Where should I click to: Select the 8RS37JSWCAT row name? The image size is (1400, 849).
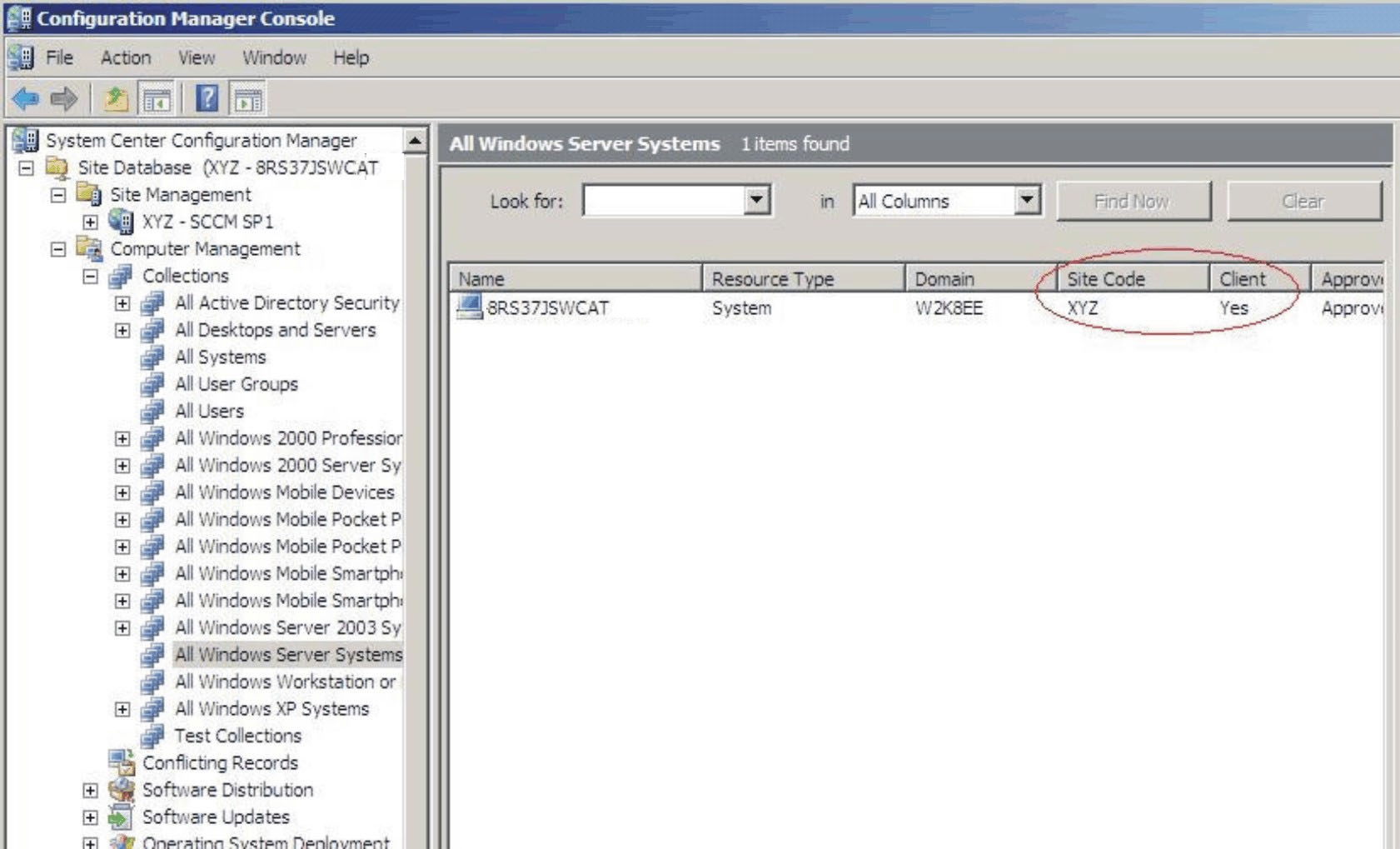[x=548, y=308]
